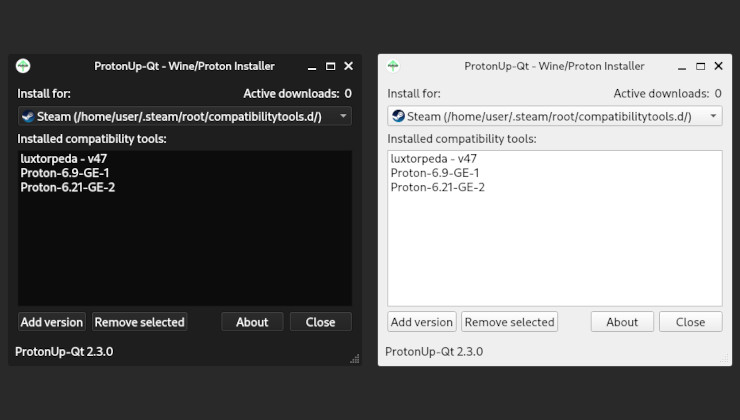Open Install for dropdown arrow in dark window
The height and width of the screenshot is (420, 740).
[x=343, y=116]
